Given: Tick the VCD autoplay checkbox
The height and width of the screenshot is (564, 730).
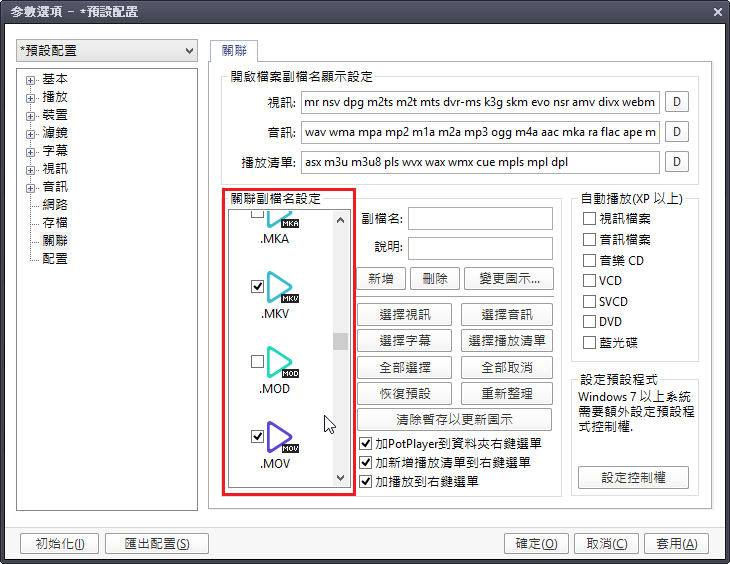Looking at the screenshot, I should coord(589,281).
